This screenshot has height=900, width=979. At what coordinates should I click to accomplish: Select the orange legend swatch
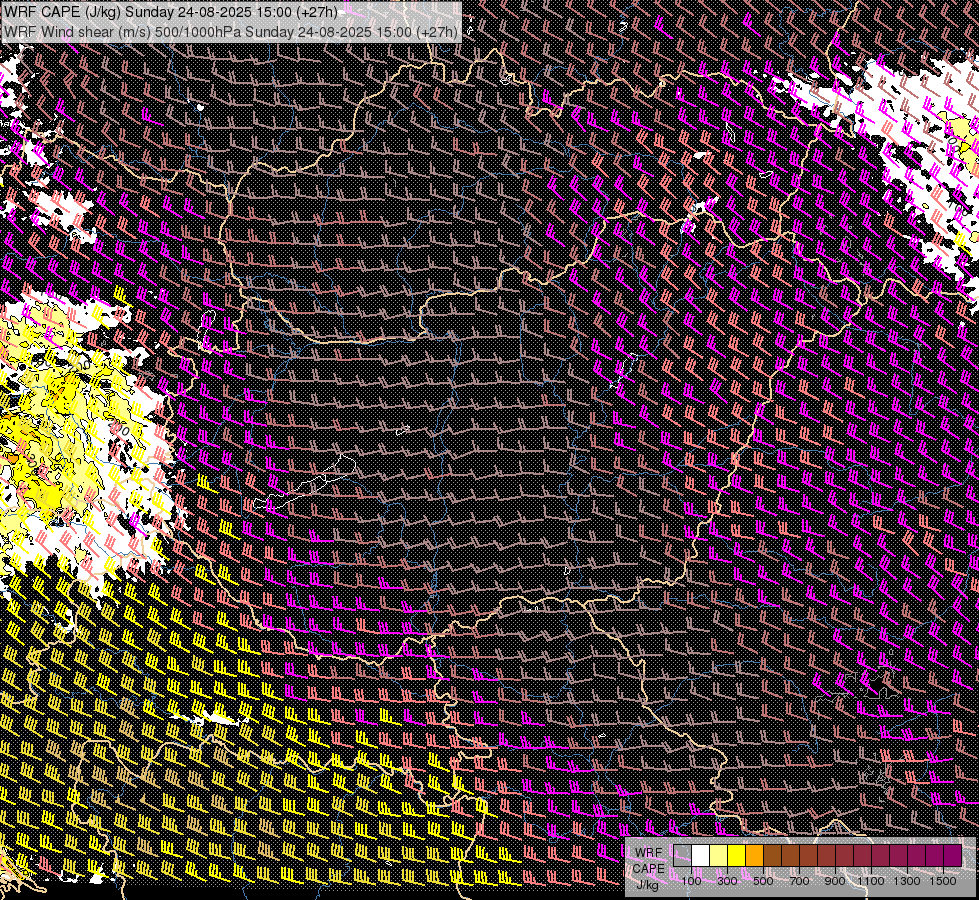click(754, 856)
